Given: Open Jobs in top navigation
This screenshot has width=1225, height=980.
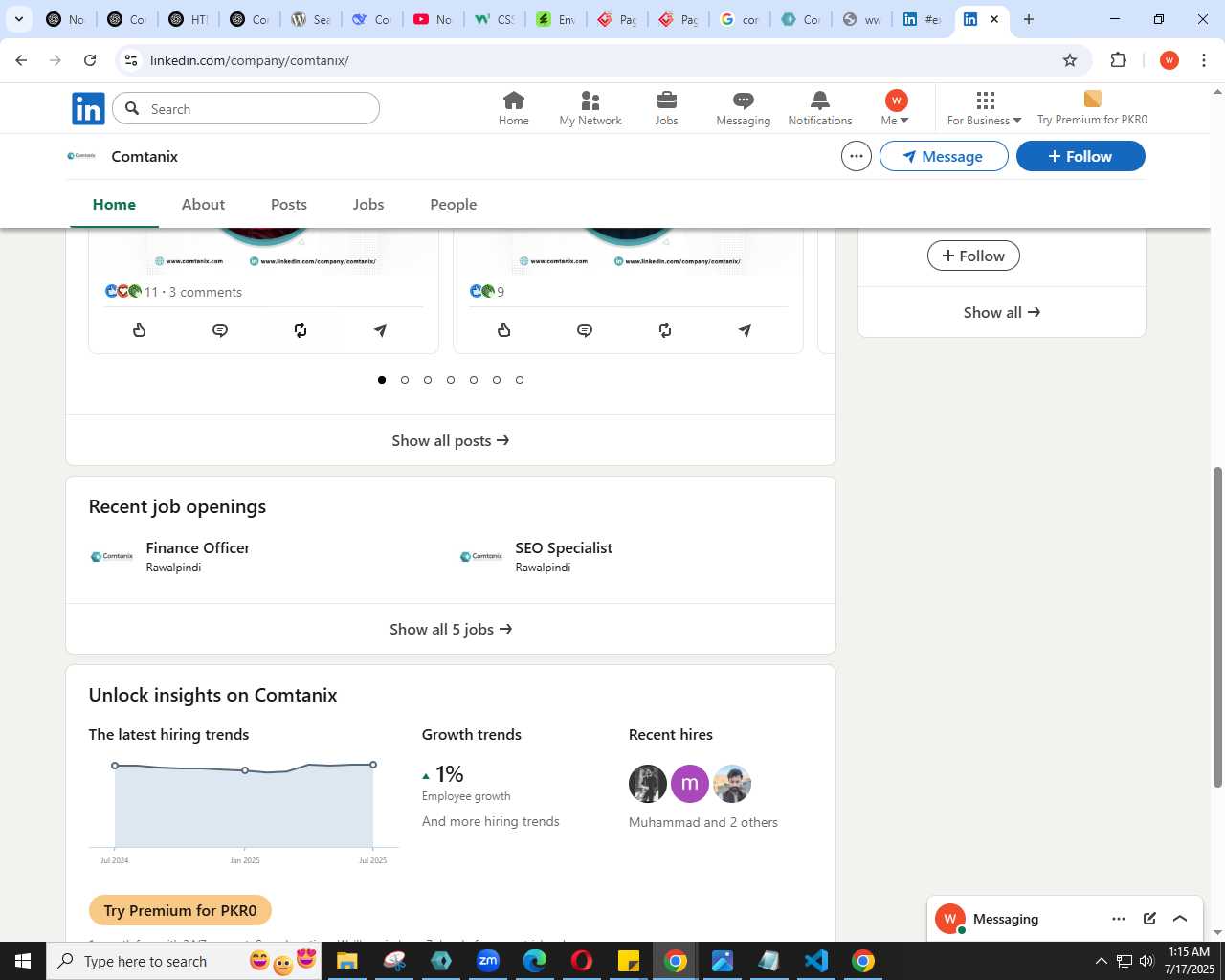Looking at the screenshot, I should [x=667, y=108].
